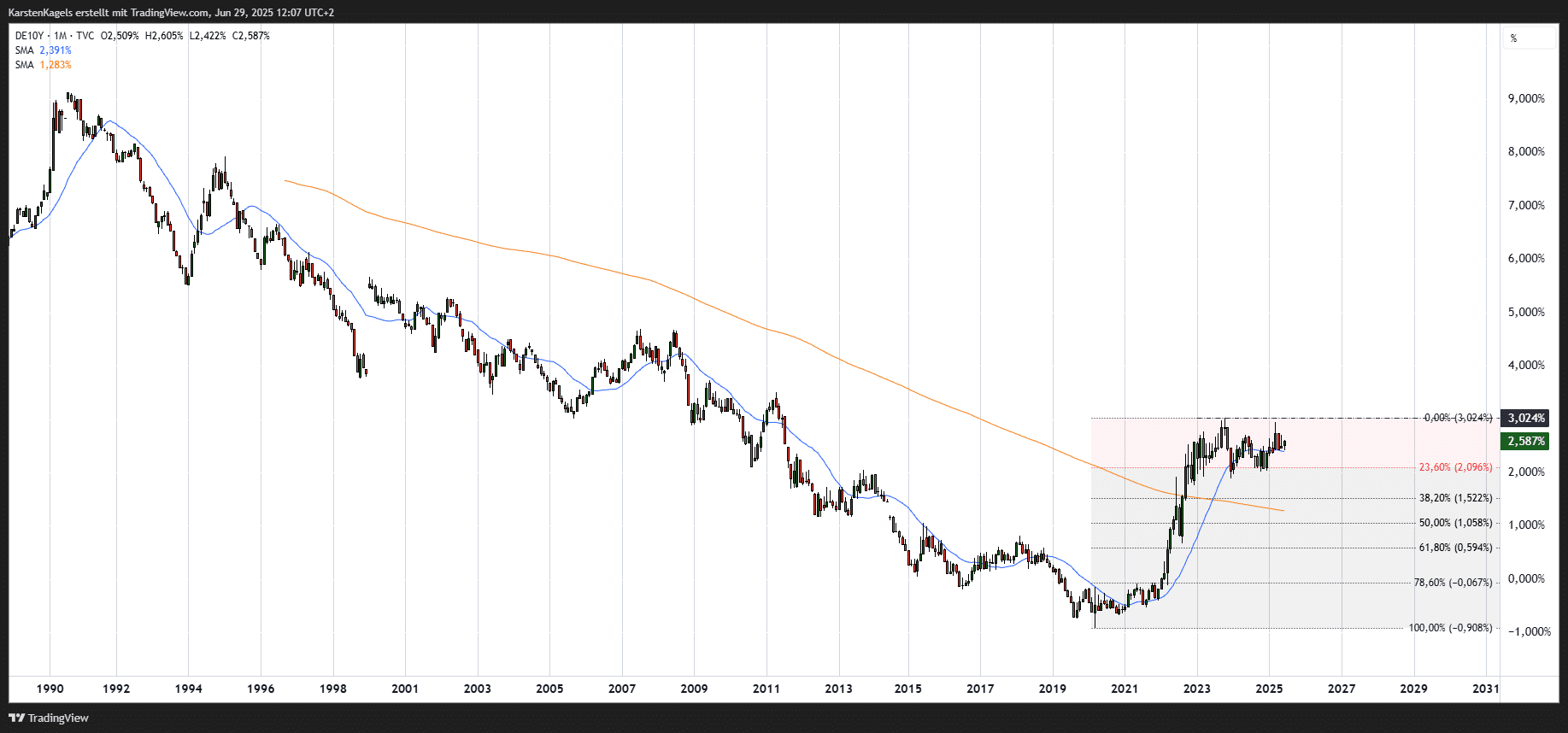Select the 50,00% (1,058%) Fibonacci level label
The height and width of the screenshot is (733, 1568).
click(1455, 523)
